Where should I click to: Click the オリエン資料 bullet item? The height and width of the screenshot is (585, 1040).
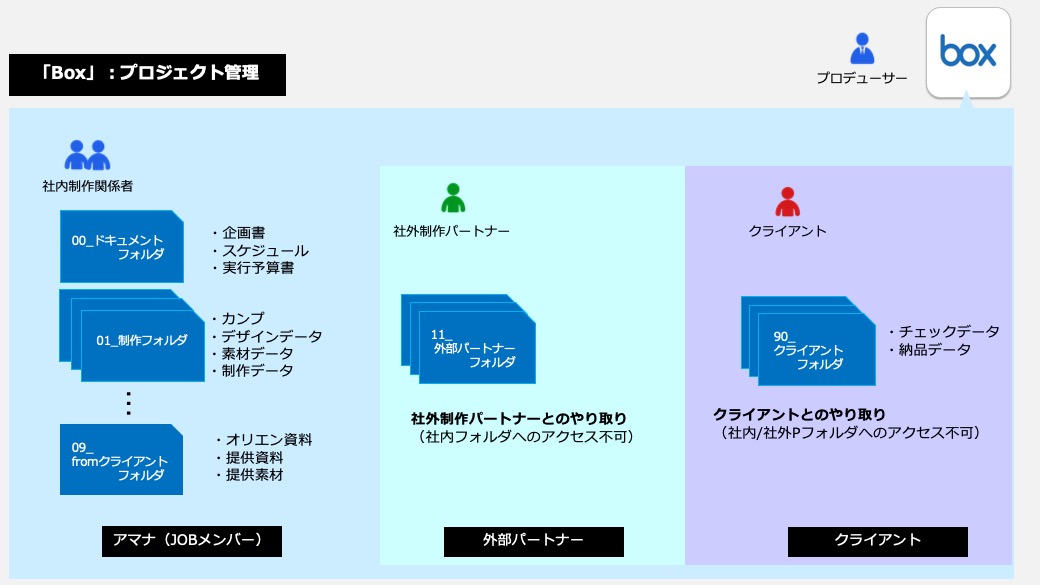point(264,440)
